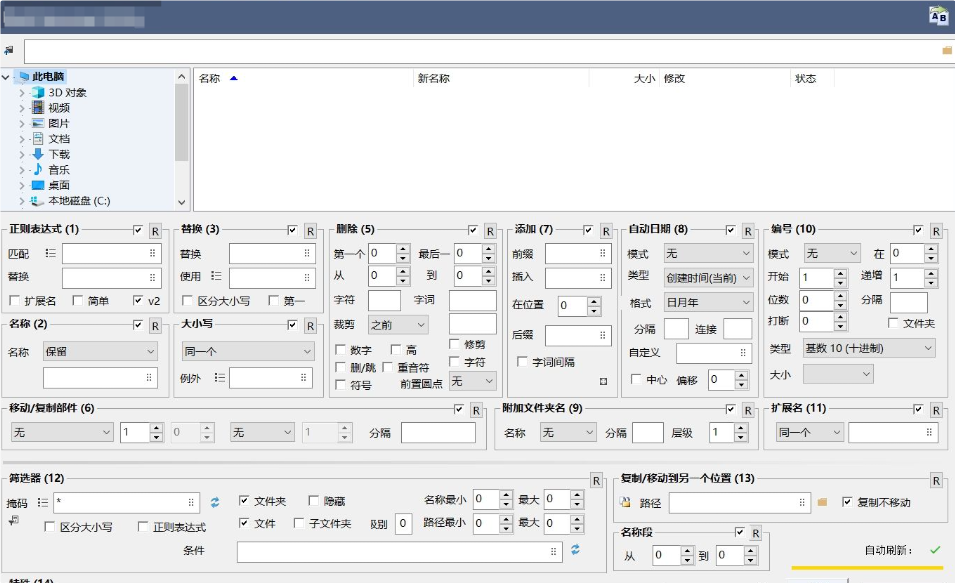Open the list icon next to 匹配

[x=51, y=253]
